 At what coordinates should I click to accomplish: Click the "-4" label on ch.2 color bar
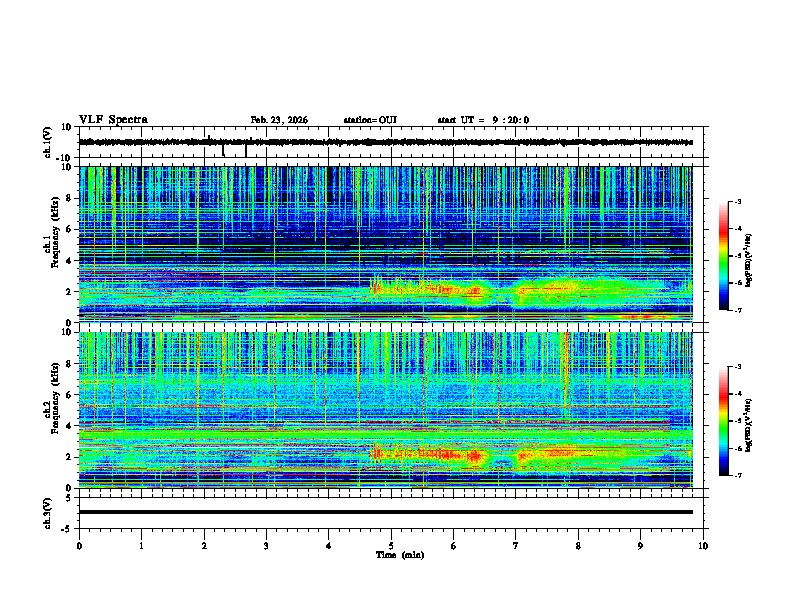(x=738, y=394)
